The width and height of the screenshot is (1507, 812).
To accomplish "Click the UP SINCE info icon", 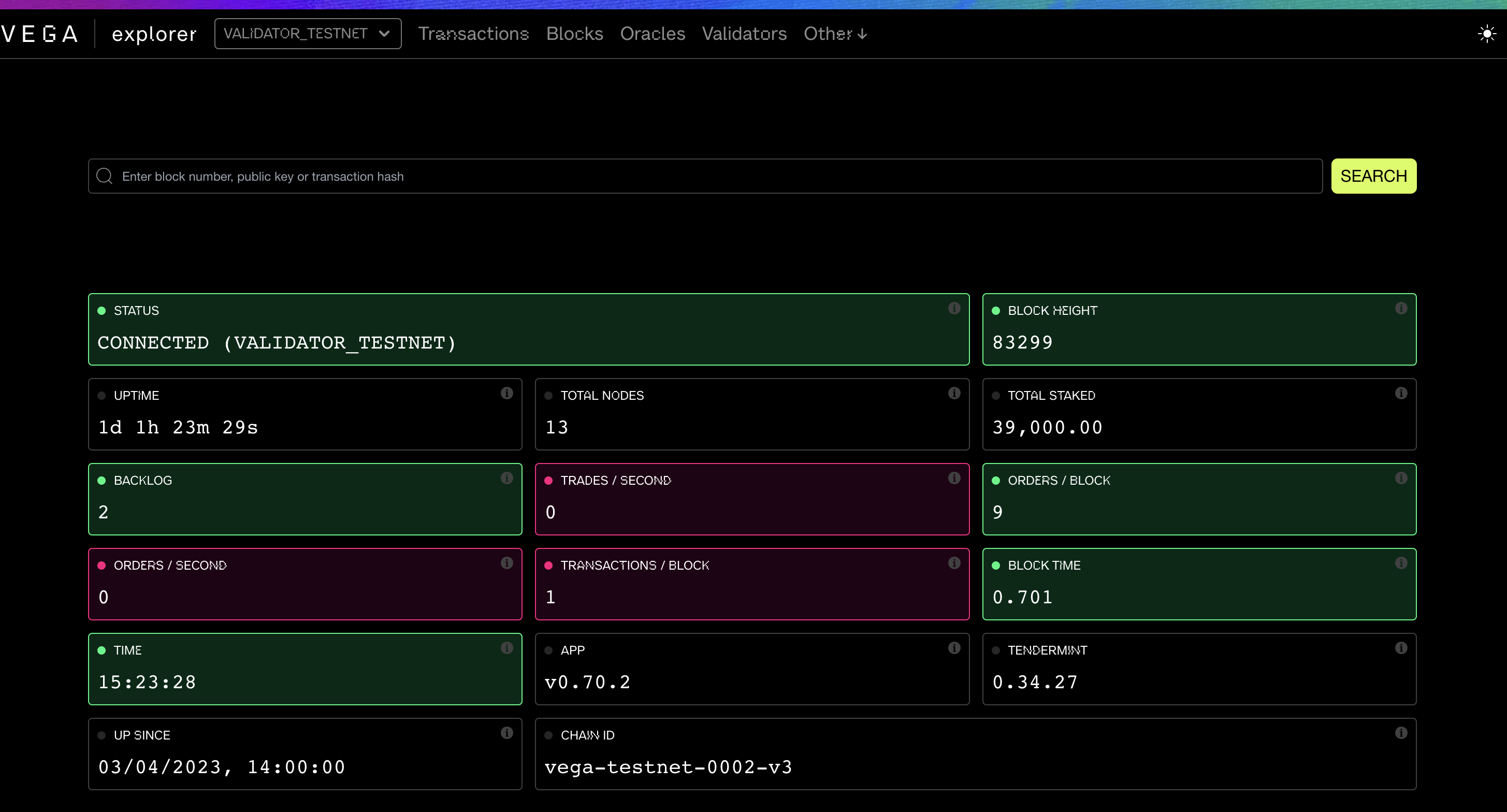I will 507,732.
